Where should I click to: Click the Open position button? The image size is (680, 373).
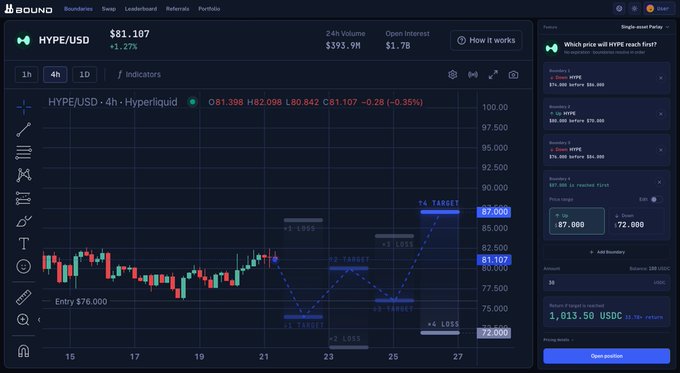click(x=607, y=356)
